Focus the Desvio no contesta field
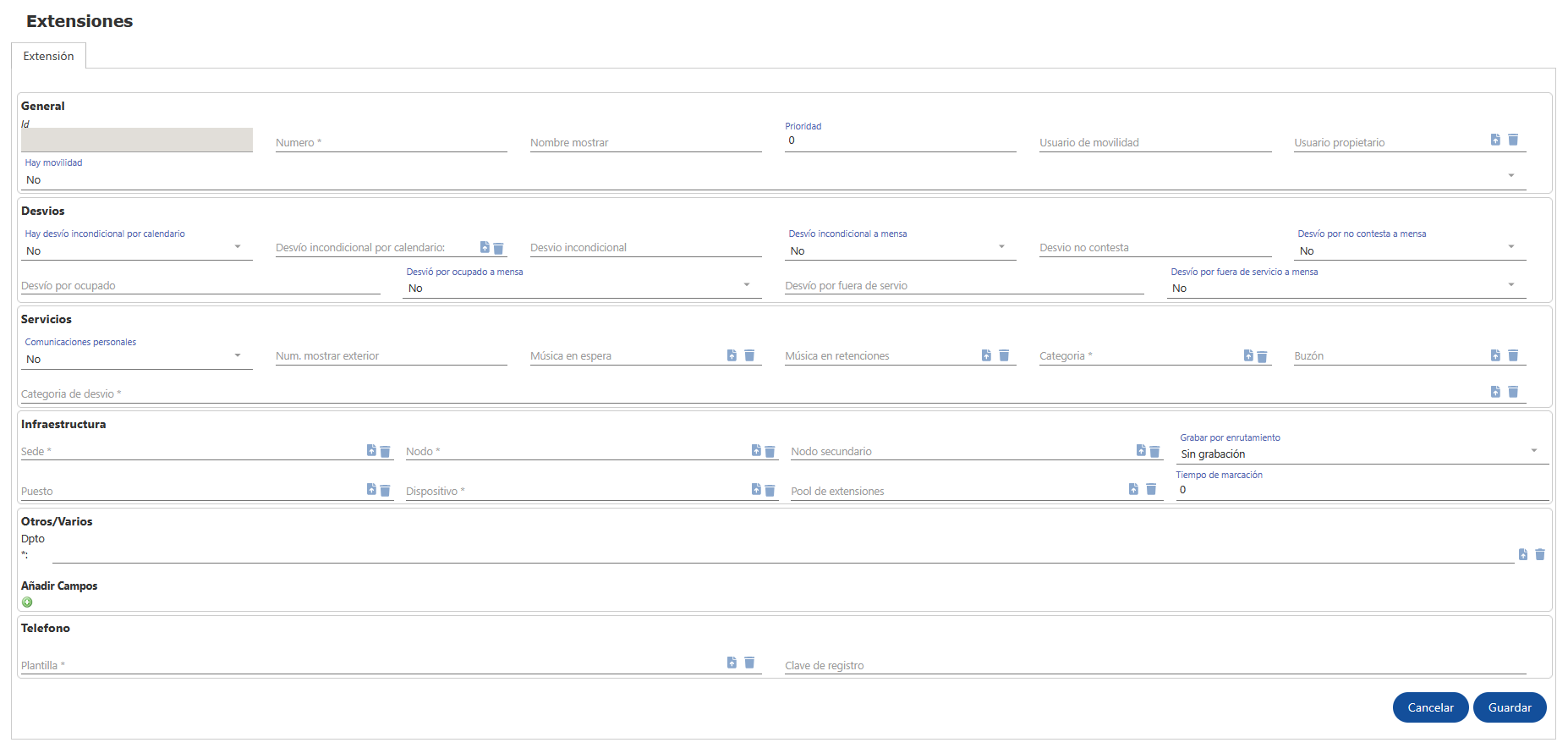Viewport: 1568px width, 748px height. (1155, 247)
